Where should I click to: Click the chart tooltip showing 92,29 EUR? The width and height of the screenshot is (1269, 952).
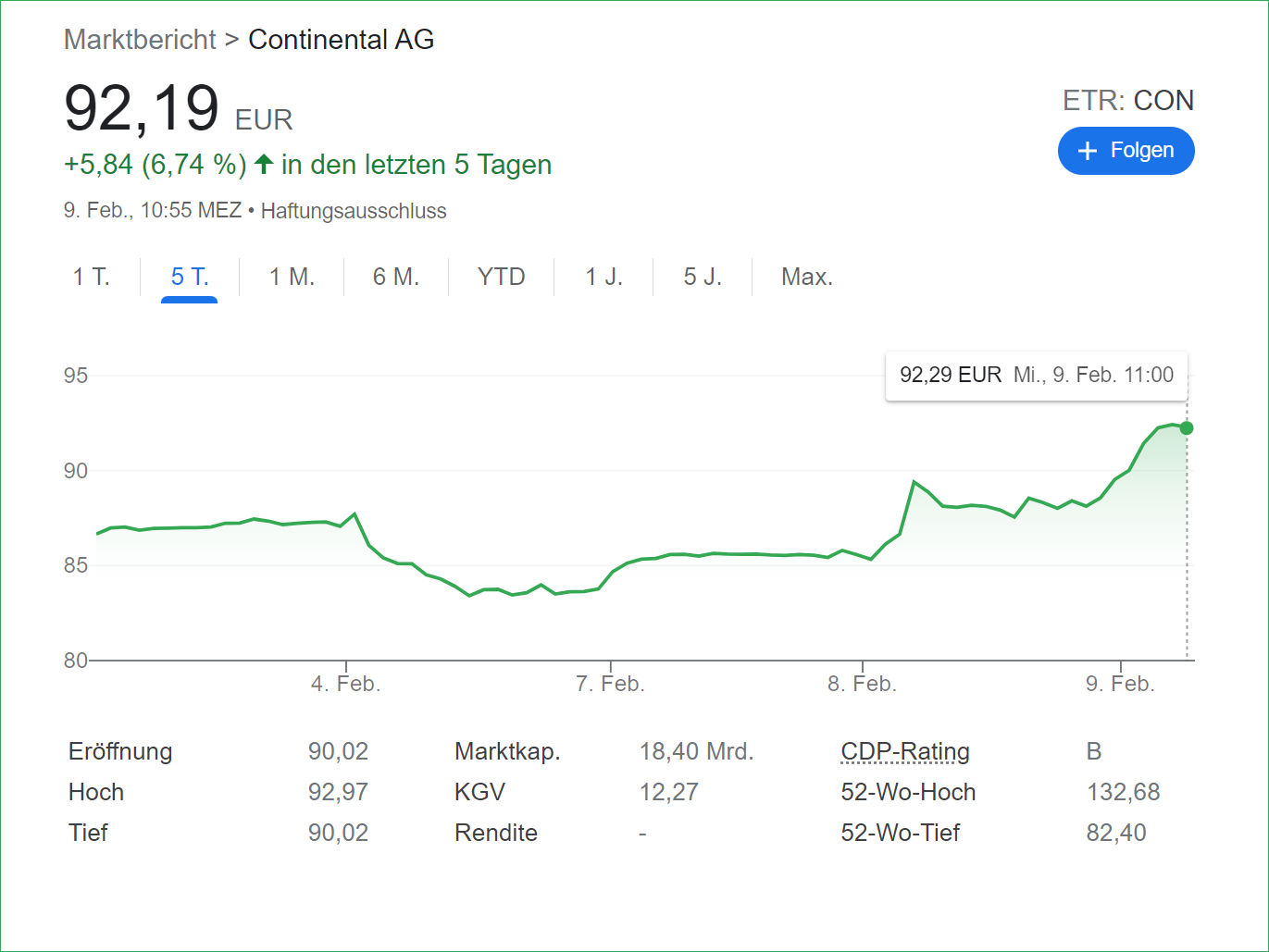coord(1037,375)
